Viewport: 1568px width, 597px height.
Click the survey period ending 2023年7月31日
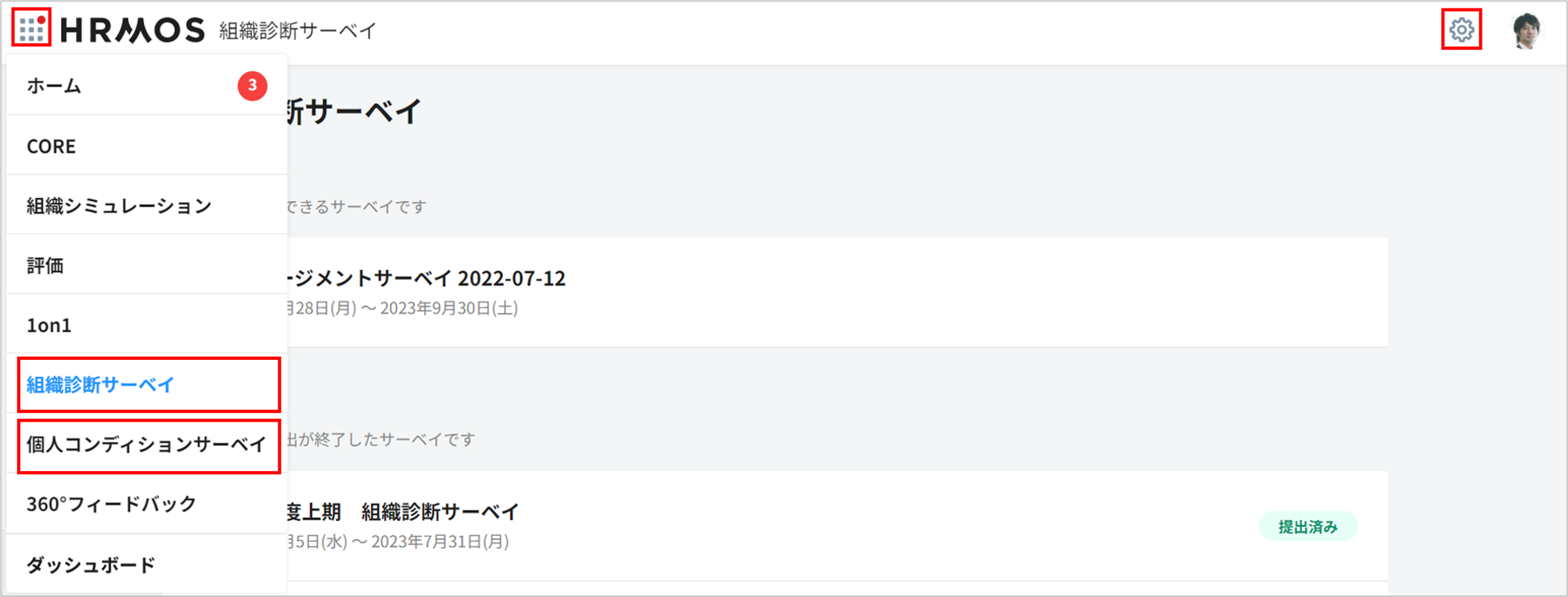[x=398, y=541]
